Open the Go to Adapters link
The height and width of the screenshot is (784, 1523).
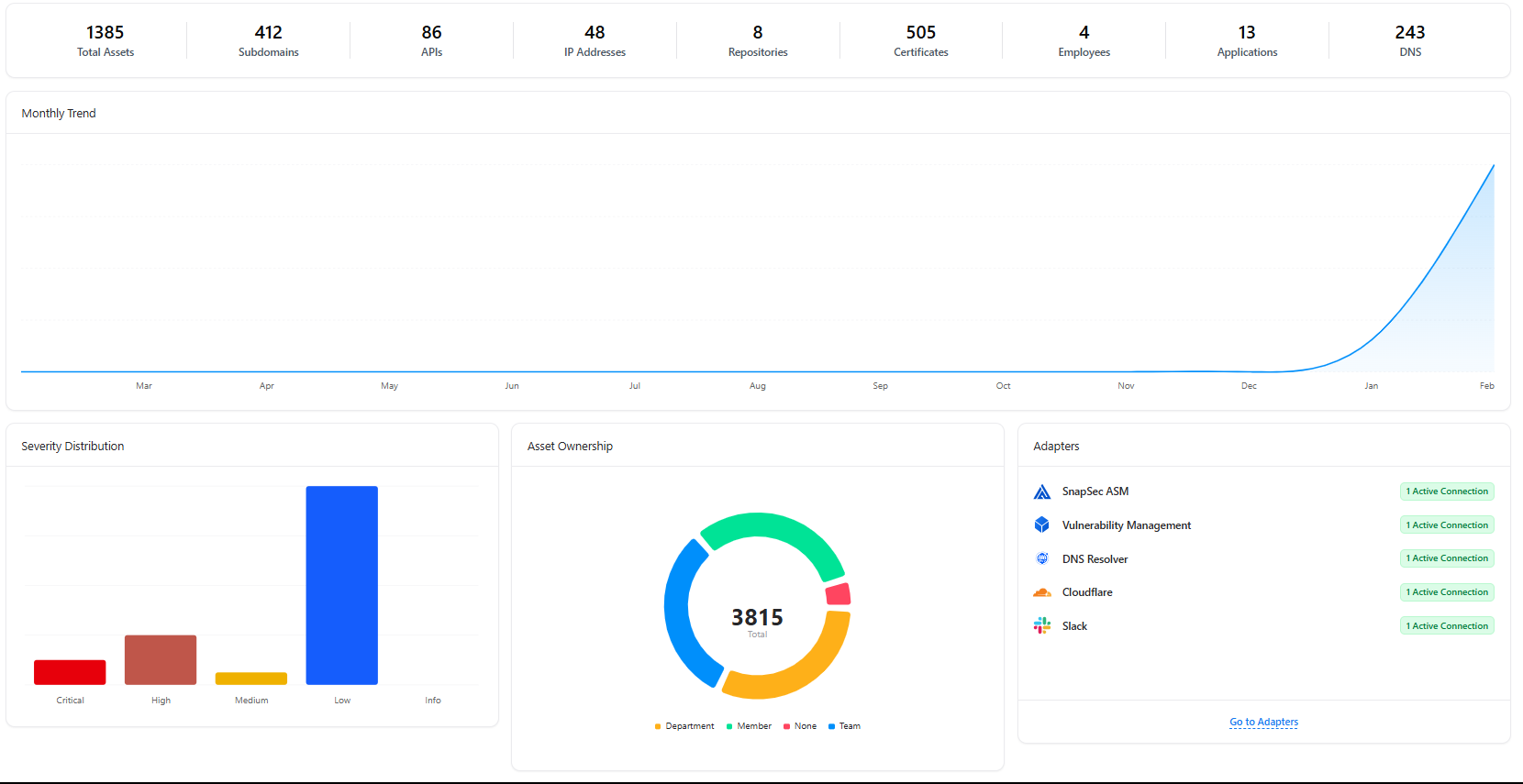(x=1263, y=723)
